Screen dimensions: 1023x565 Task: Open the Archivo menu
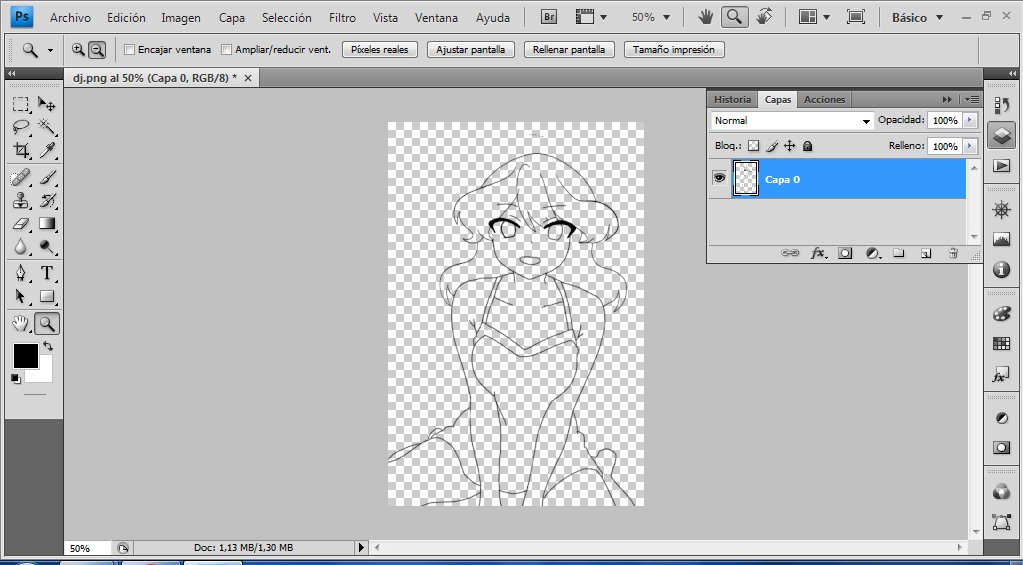click(x=70, y=18)
